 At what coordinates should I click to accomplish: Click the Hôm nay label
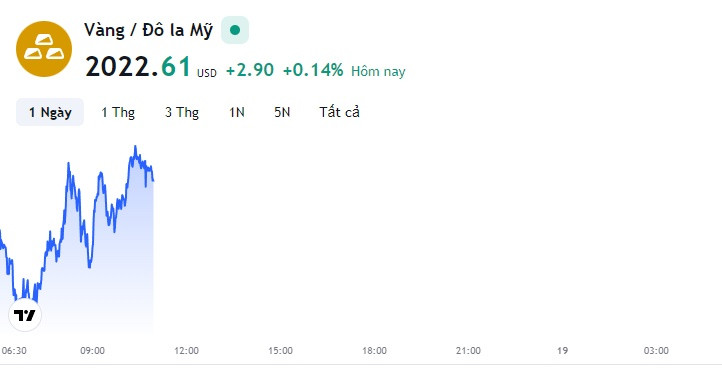tap(378, 71)
